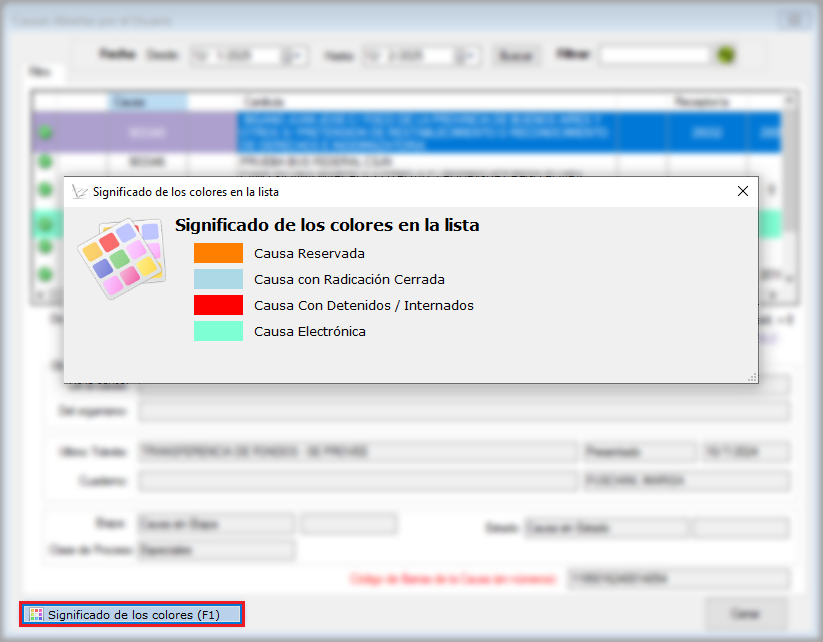This screenshot has height=642, width=823.
Task: Click the title bar icon of the colors dialog
Action: pyautogui.click(x=80, y=191)
